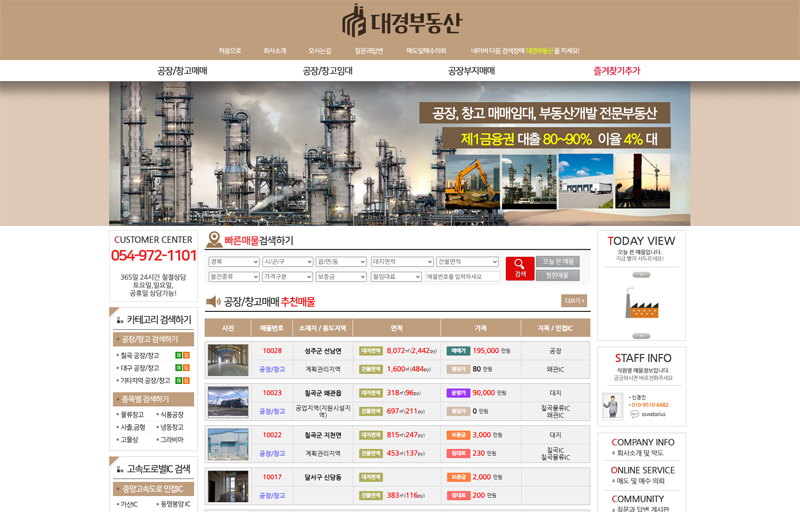
Task: Open listing number 10028 link
Action: click(x=272, y=351)
